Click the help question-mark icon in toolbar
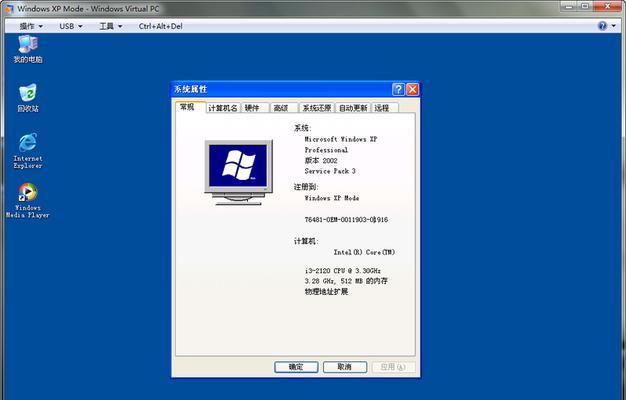Screen dimensions: 626x400 pos(602,26)
